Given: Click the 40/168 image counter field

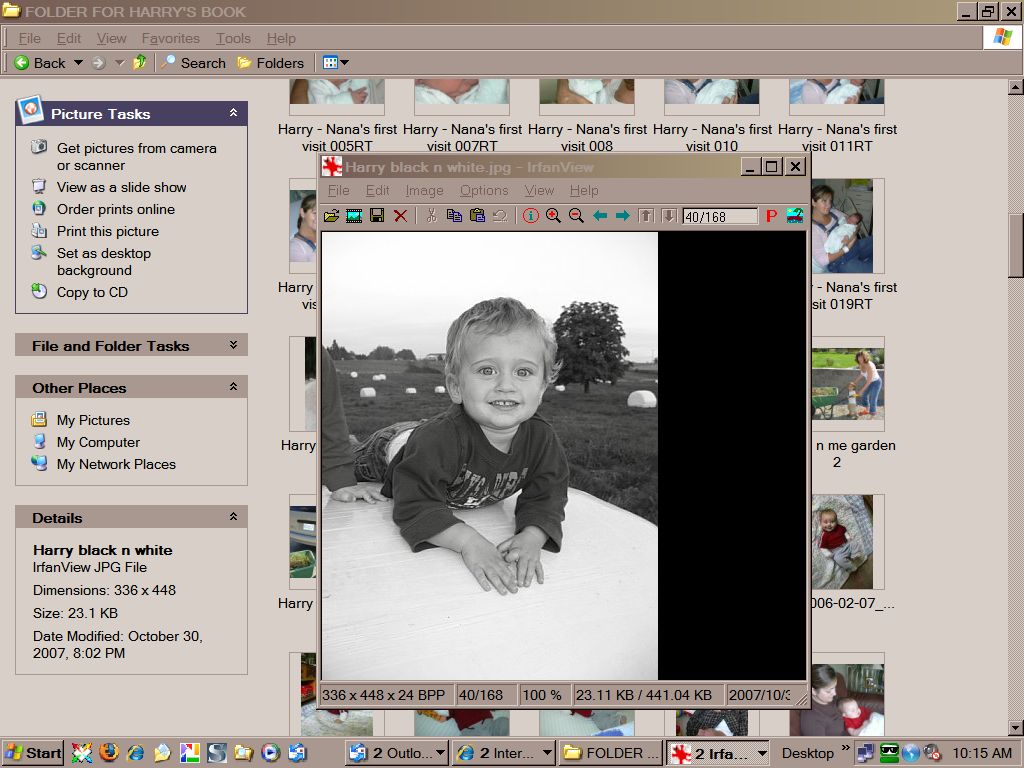Looking at the screenshot, I should [x=719, y=216].
